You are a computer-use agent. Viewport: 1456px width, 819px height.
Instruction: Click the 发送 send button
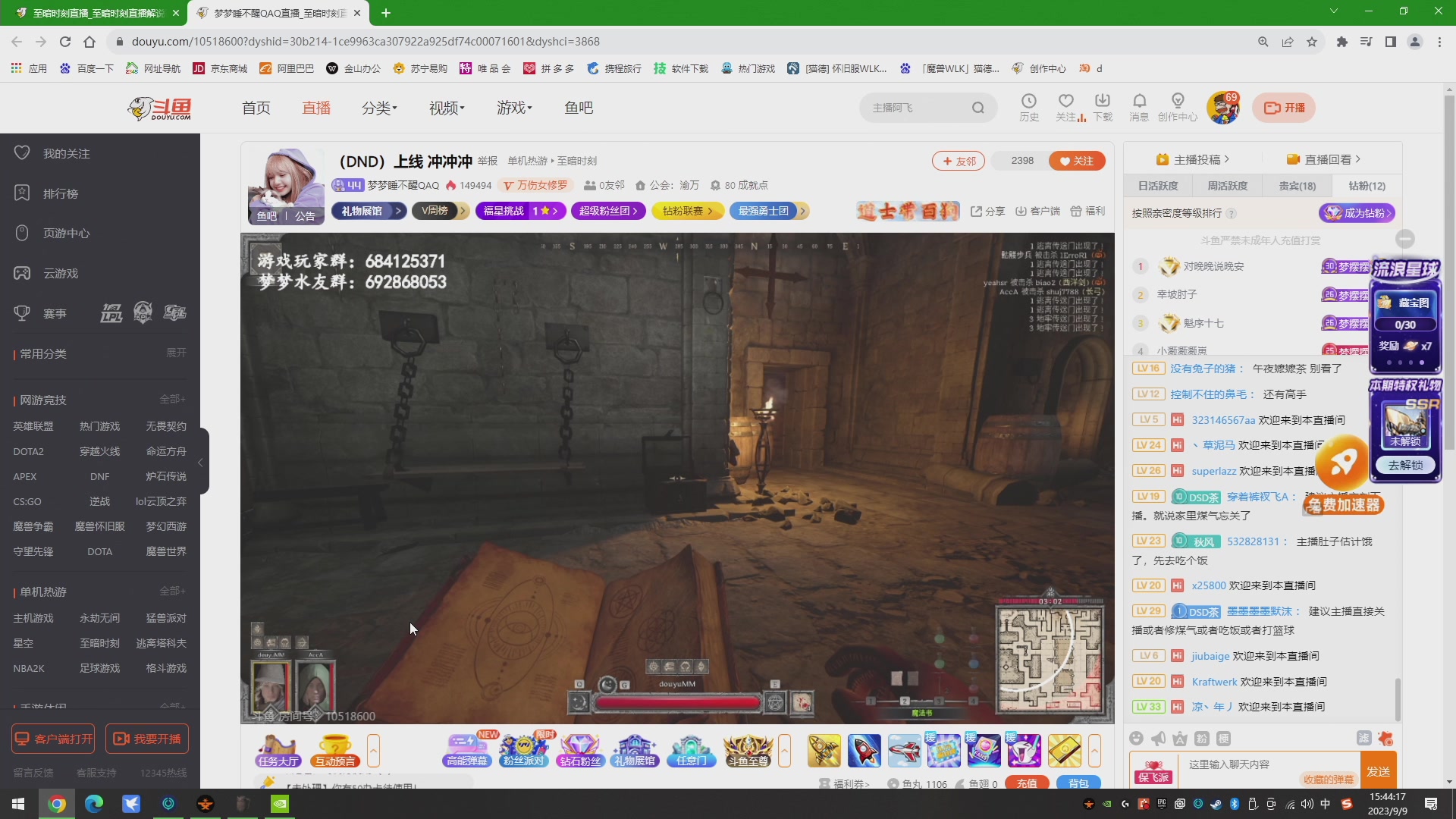click(1379, 770)
